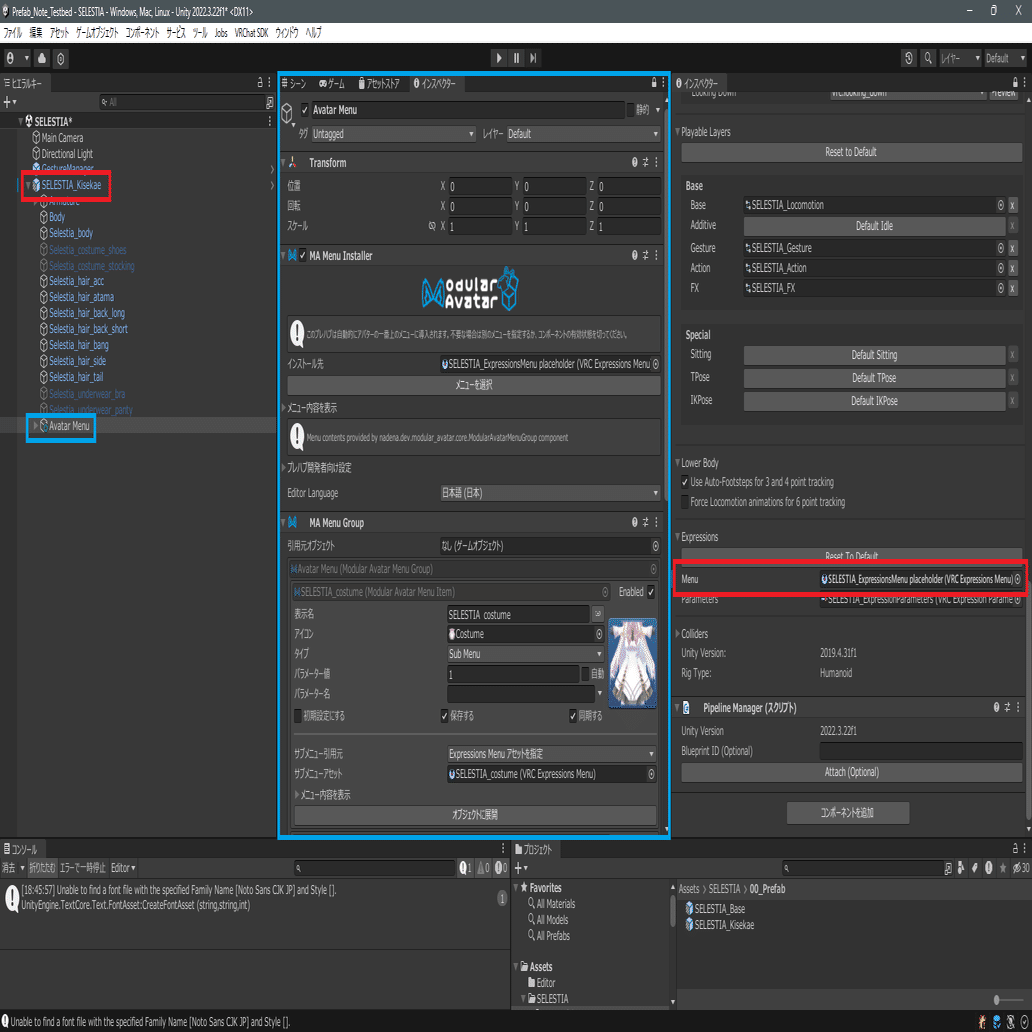Click the メニューを選択 button
This screenshot has height=1032, width=1032.
point(474,385)
